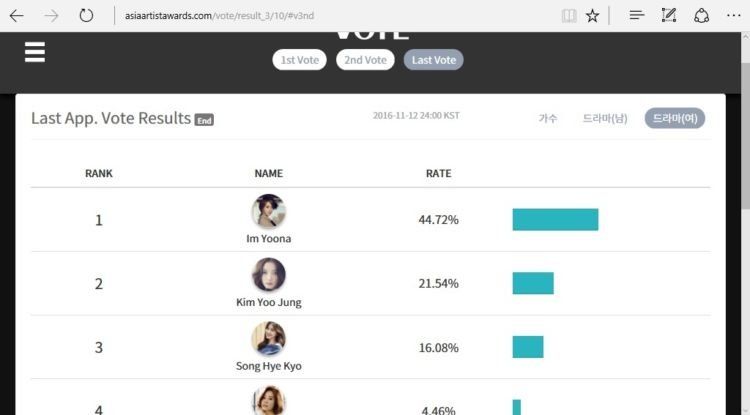
Task: Click Im Yoona's 44.72% rate bar
Action: [x=555, y=219]
